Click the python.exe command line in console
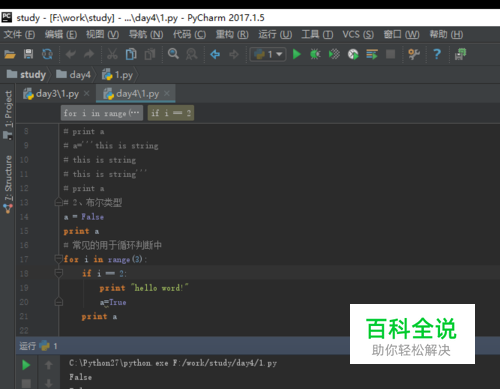Viewport: 500px width, 389px height. [x=173, y=363]
